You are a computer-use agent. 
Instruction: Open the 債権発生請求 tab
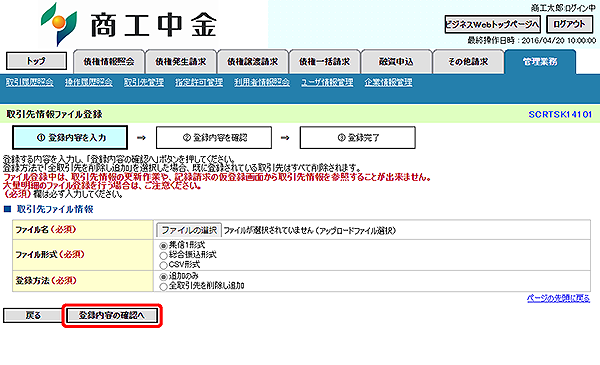pyautogui.click(x=181, y=62)
